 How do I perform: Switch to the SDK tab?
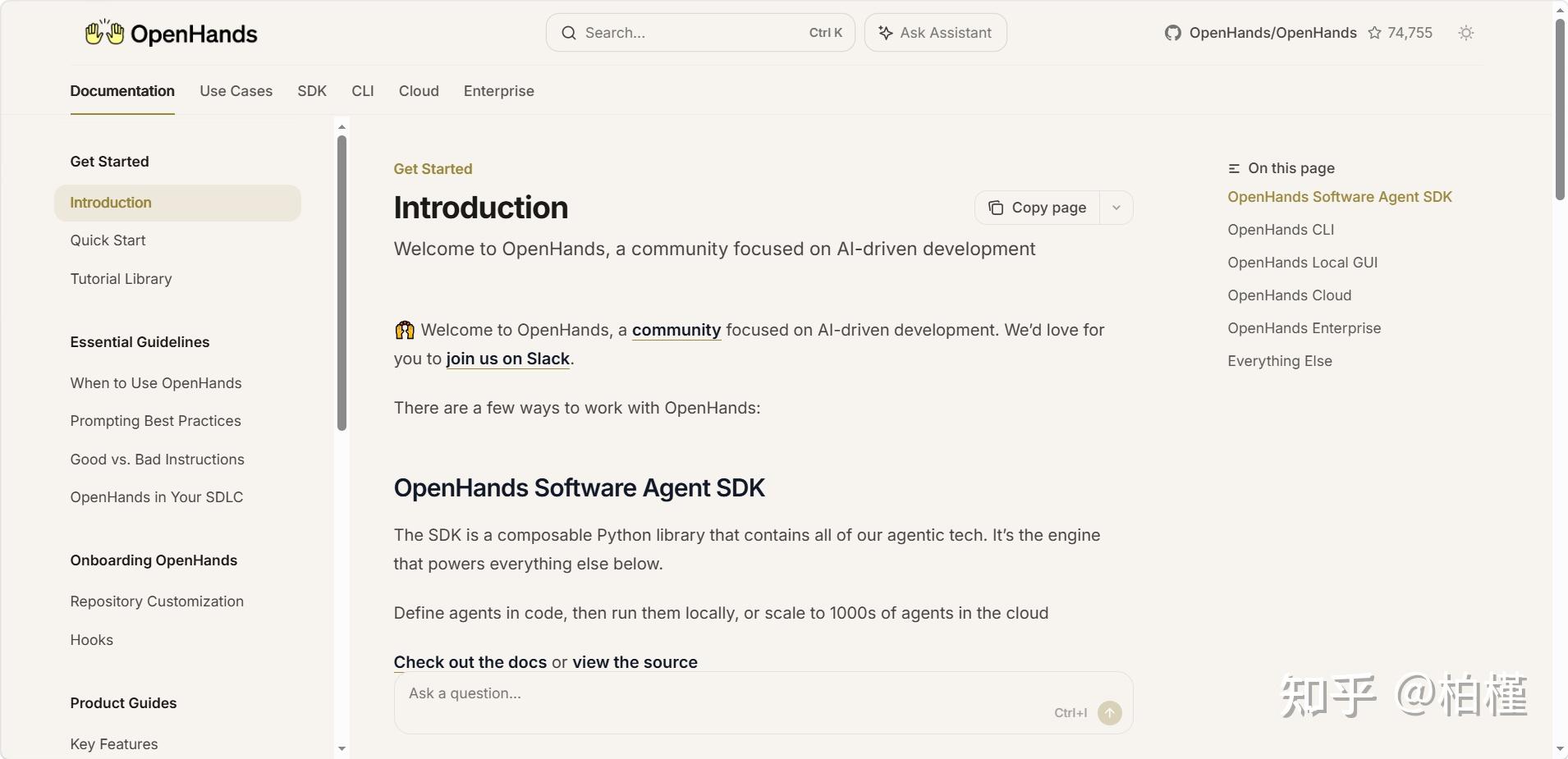coord(312,91)
